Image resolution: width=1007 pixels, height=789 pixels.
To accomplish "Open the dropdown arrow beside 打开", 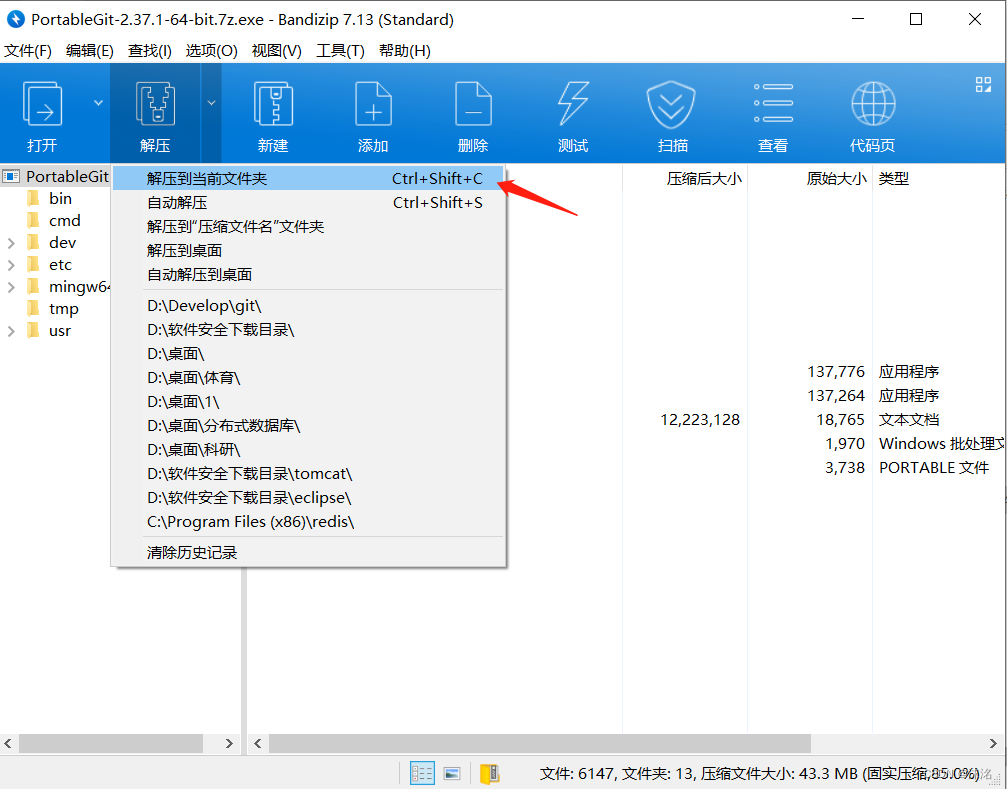I will (98, 103).
